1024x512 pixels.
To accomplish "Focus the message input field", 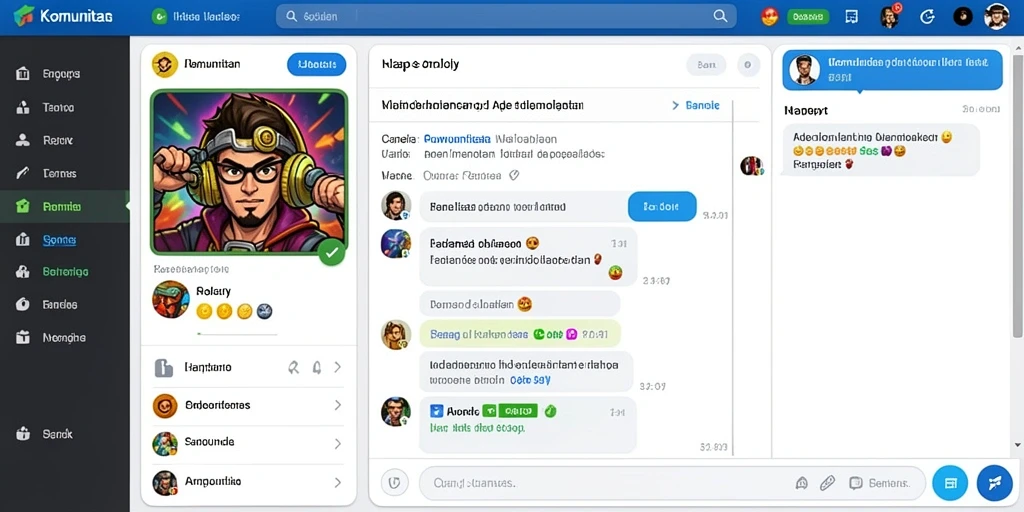I will [x=672, y=483].
